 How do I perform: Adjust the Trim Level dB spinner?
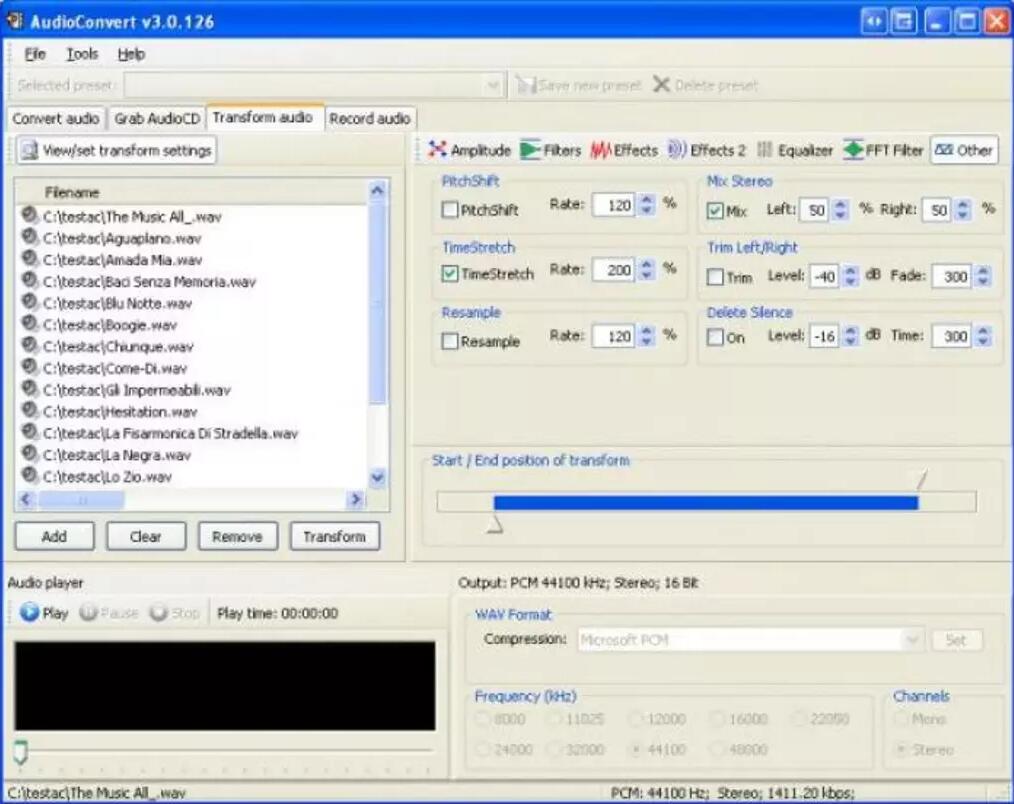pos(851,277)
